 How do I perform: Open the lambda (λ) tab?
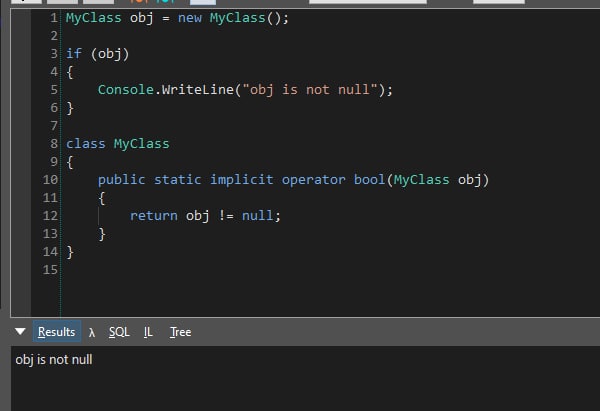click(91, 332)
